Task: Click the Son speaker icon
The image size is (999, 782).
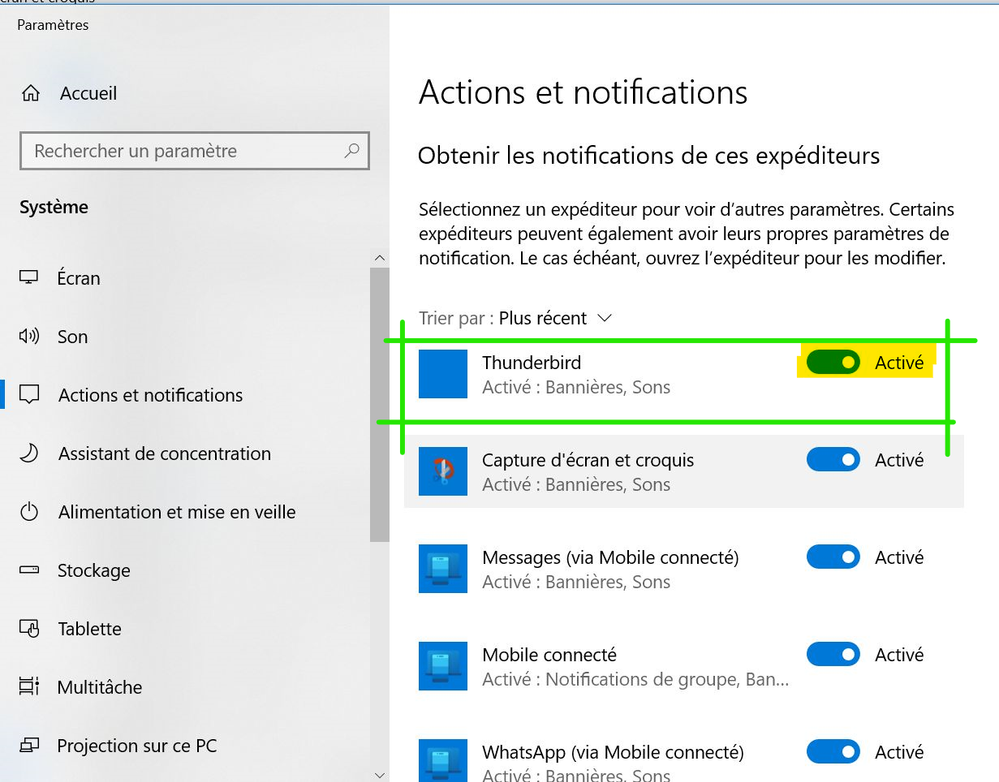Action: [x=30, y=337]
